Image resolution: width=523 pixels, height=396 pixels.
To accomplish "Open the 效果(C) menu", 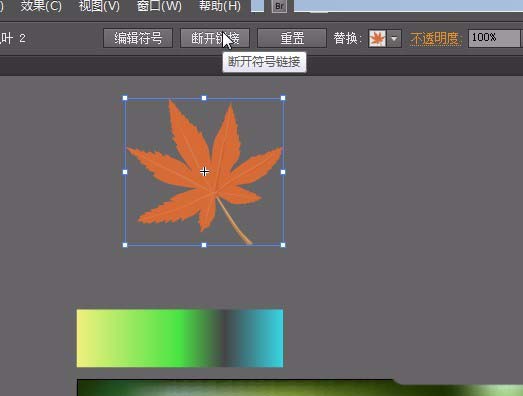I will point(41,6).
